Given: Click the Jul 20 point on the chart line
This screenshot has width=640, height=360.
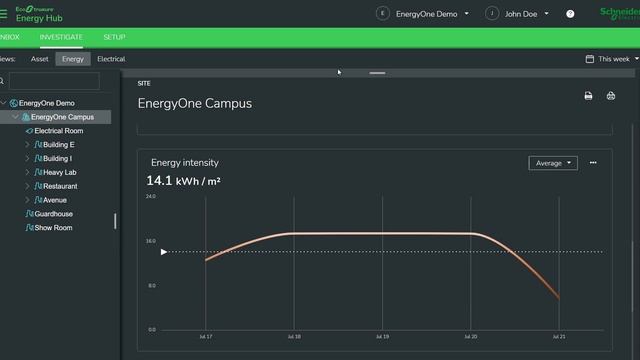Looking at the screenshot, I should tap(471, 234).
